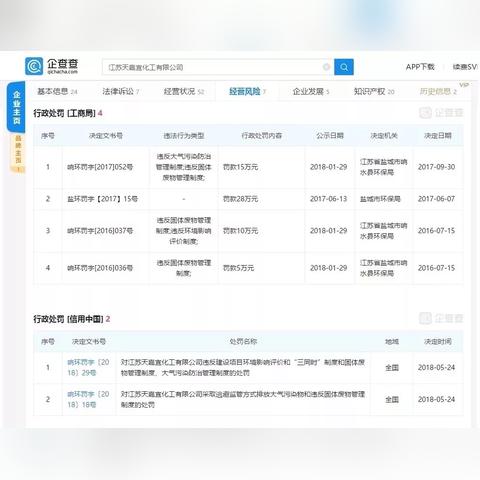The height and width of the screenshot is (480, 480).
Task: Open document link 响环罚字〔2018〕18号
Action: click(x=88, y=399)
